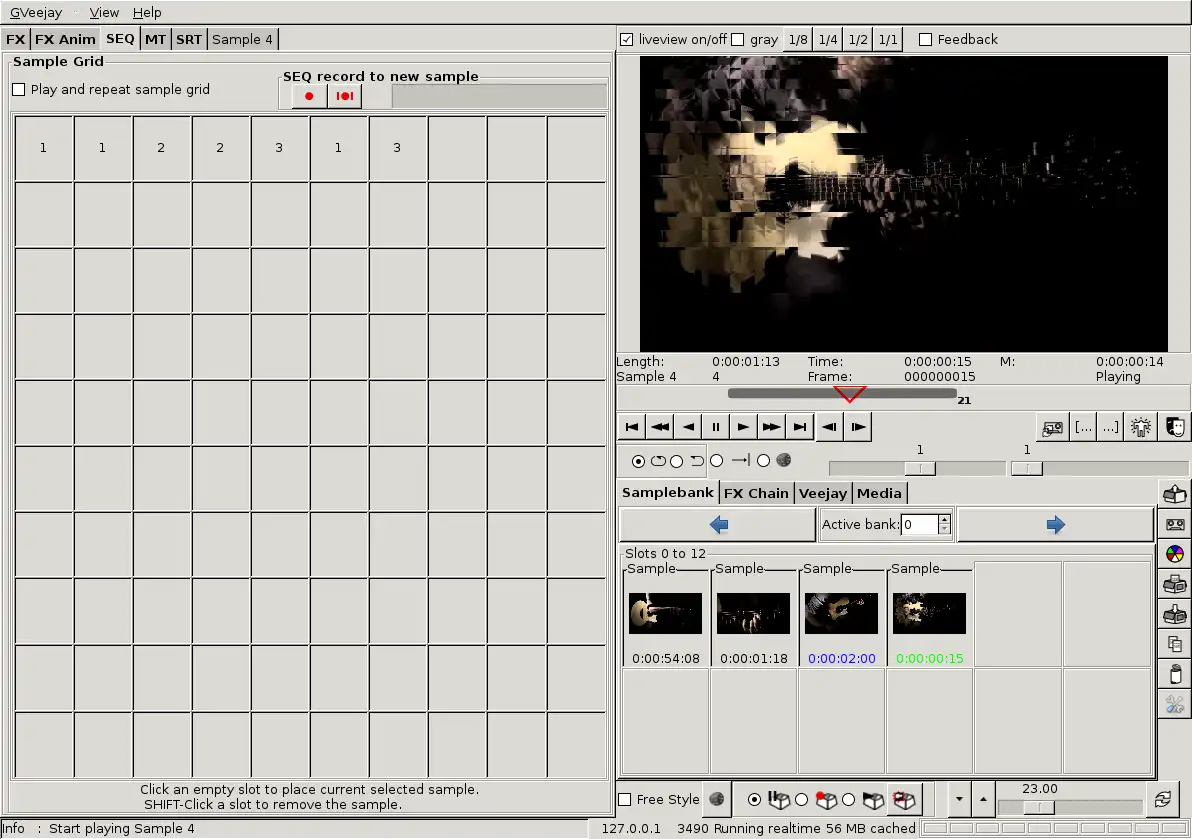Toggle Play and repeat sample grid checkbox

tap(19, 90)
